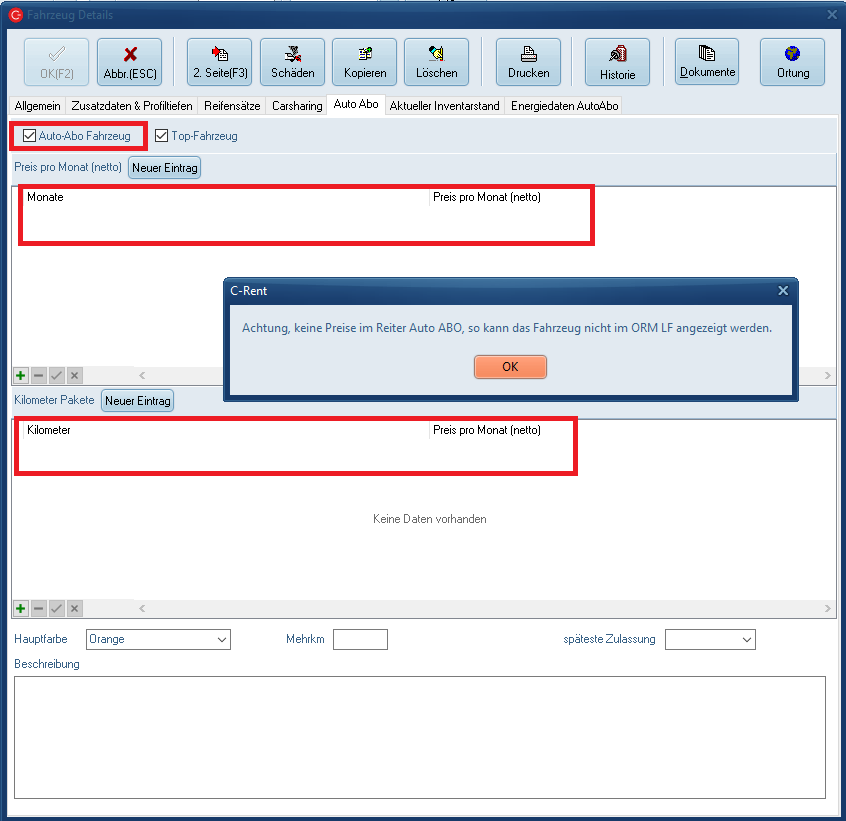Open the Schäden damage dialog

pyautogui.click(x=292, y=62)
